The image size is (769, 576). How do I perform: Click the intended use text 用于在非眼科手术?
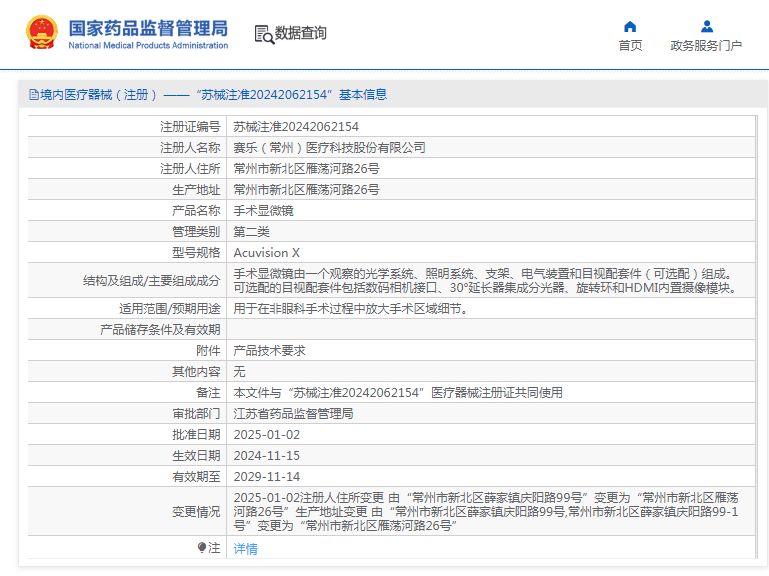[350, 309]
